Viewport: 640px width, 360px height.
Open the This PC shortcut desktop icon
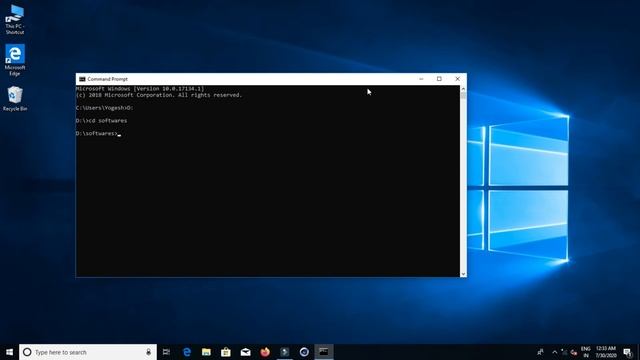[x=15, y=19]
